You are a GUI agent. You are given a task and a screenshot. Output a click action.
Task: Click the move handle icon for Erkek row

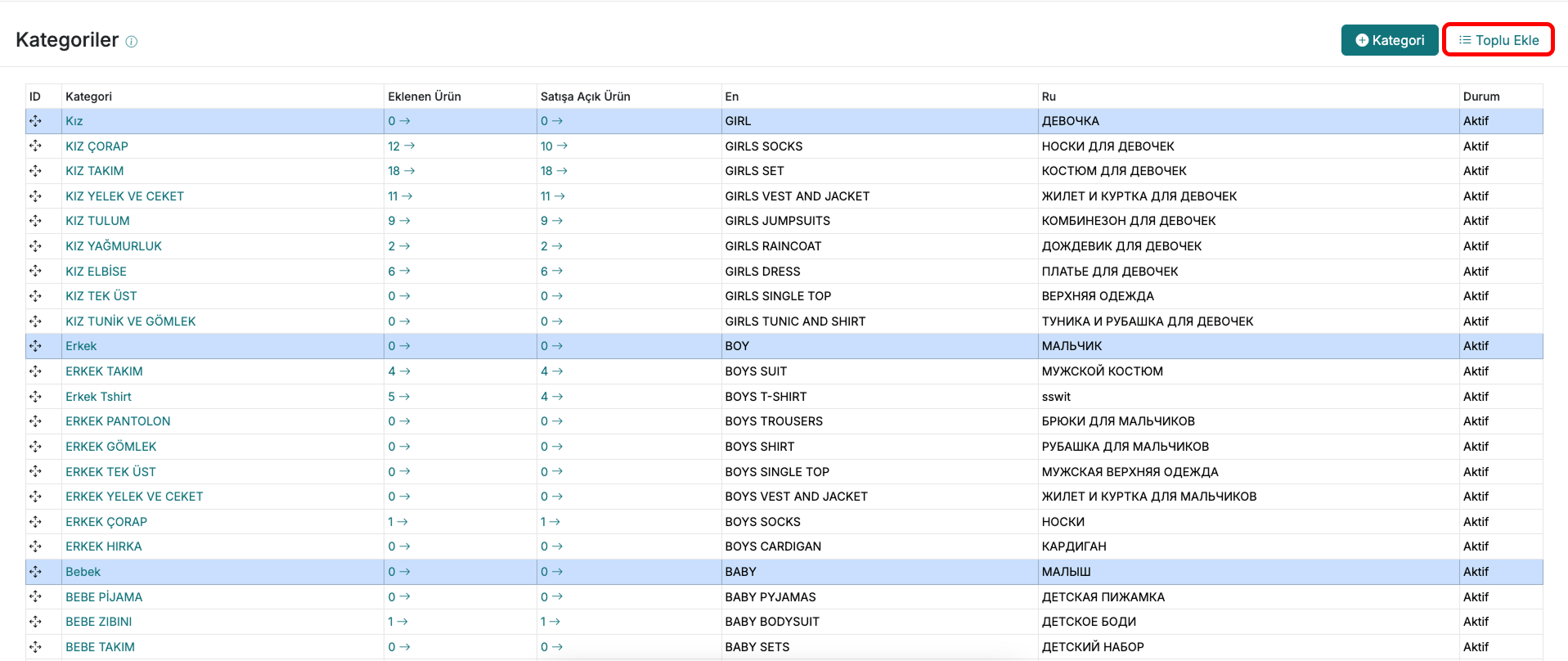pos(35,346)
